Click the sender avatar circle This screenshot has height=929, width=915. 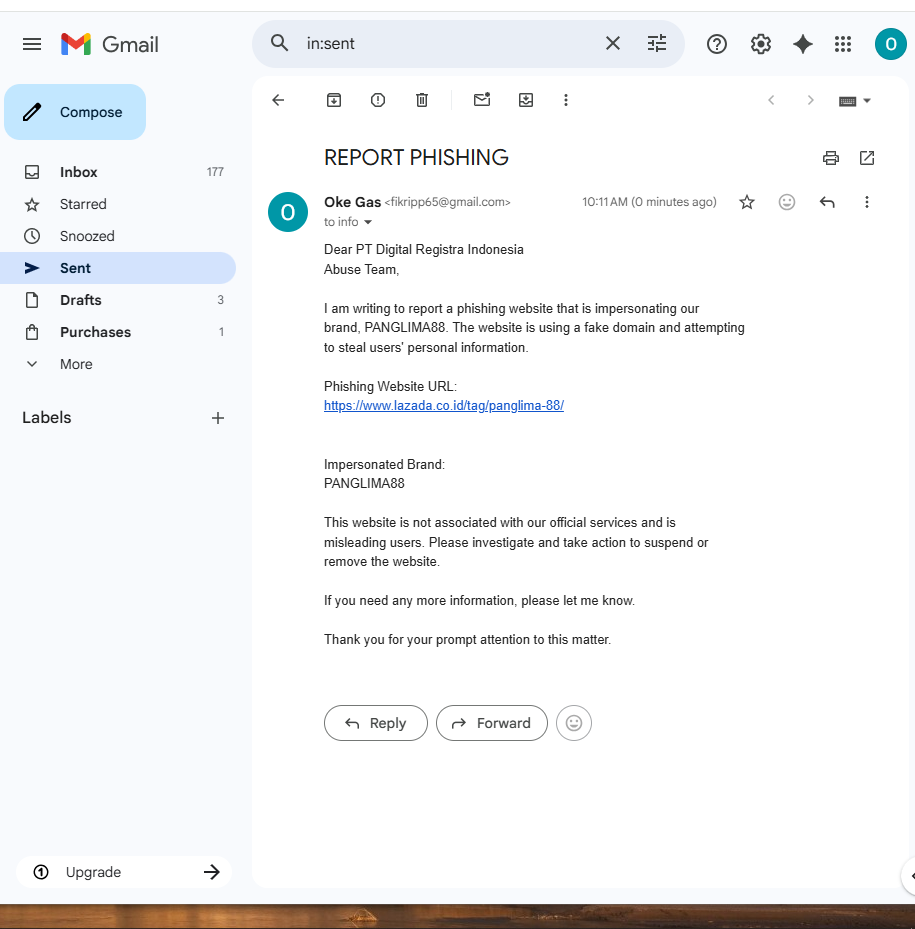[288, 212]
